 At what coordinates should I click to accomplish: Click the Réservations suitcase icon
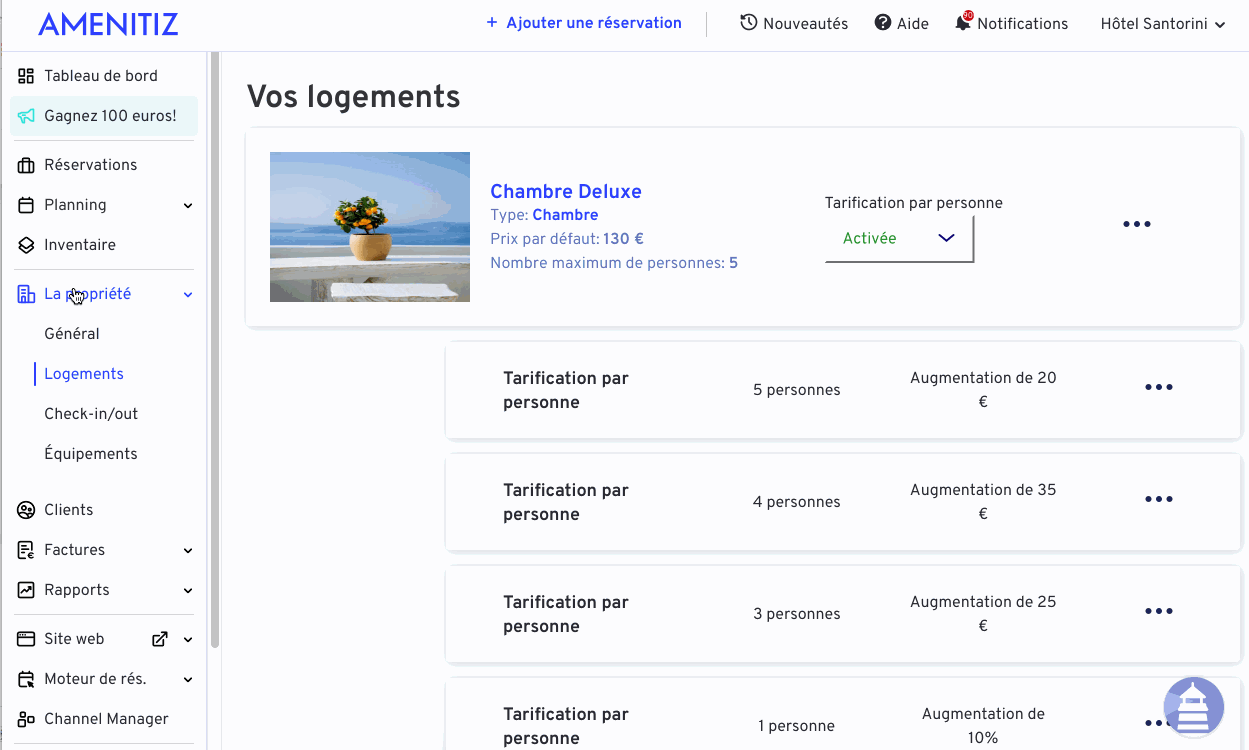coord(26,165)
